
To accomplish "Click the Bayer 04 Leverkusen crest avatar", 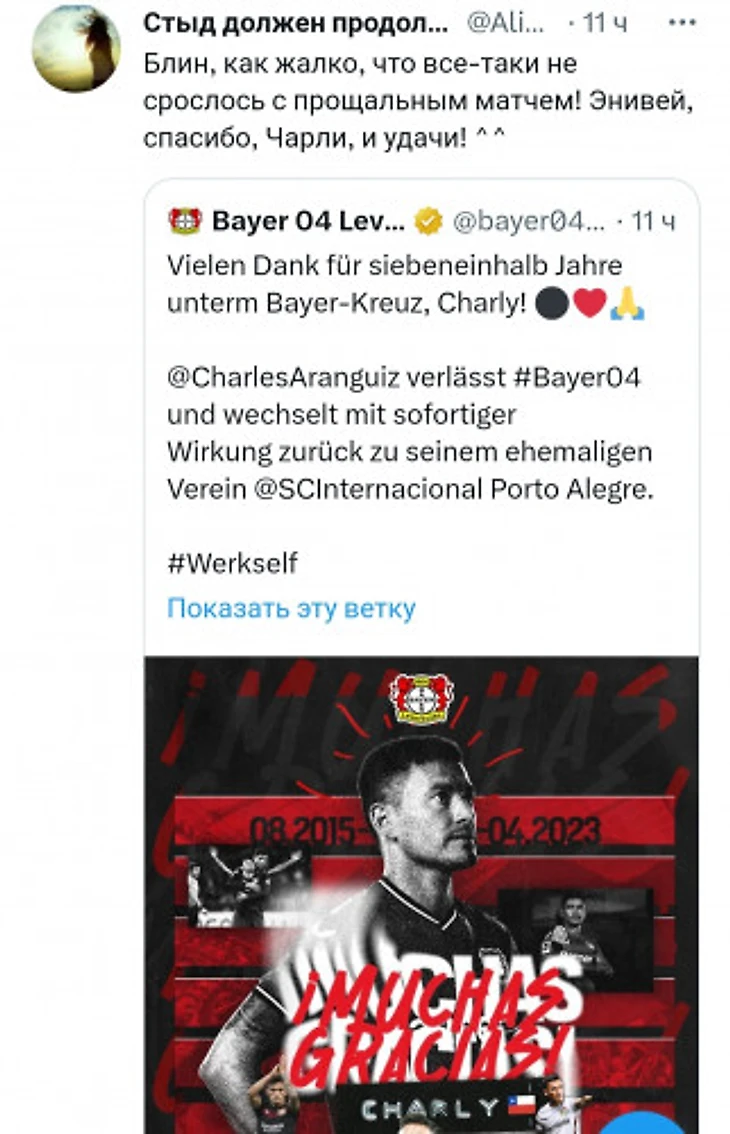I will click(x=185, y=221).
